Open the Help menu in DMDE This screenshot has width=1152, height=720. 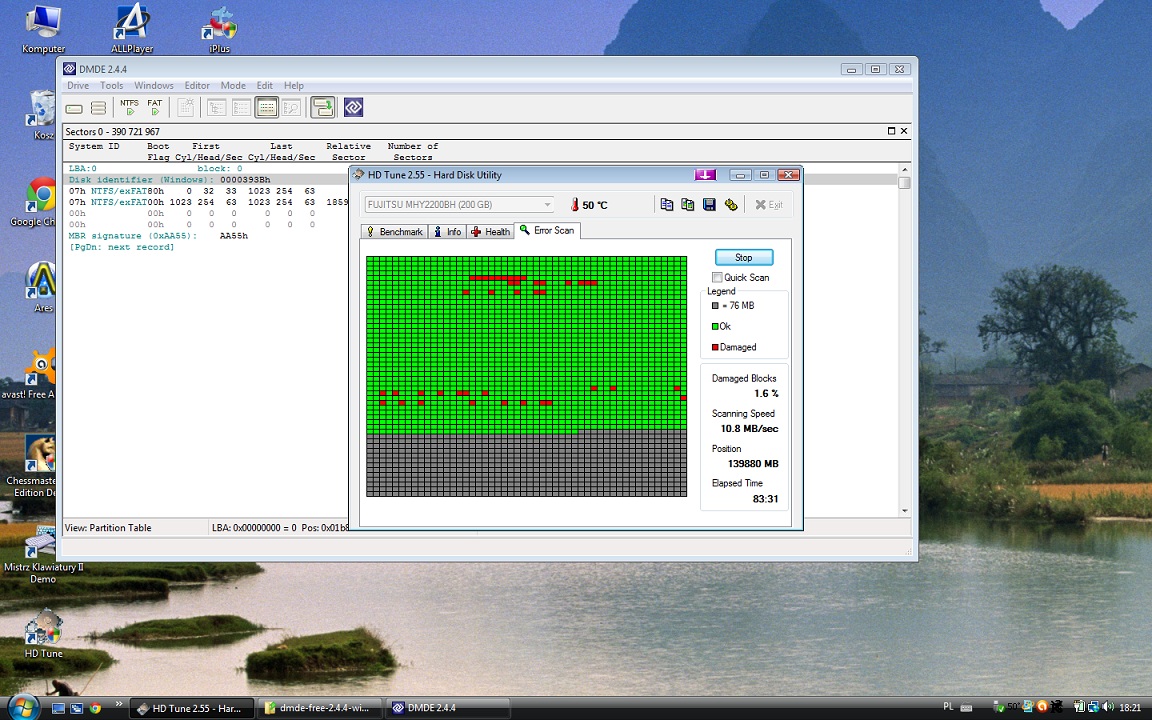click(x=294, y=85)
